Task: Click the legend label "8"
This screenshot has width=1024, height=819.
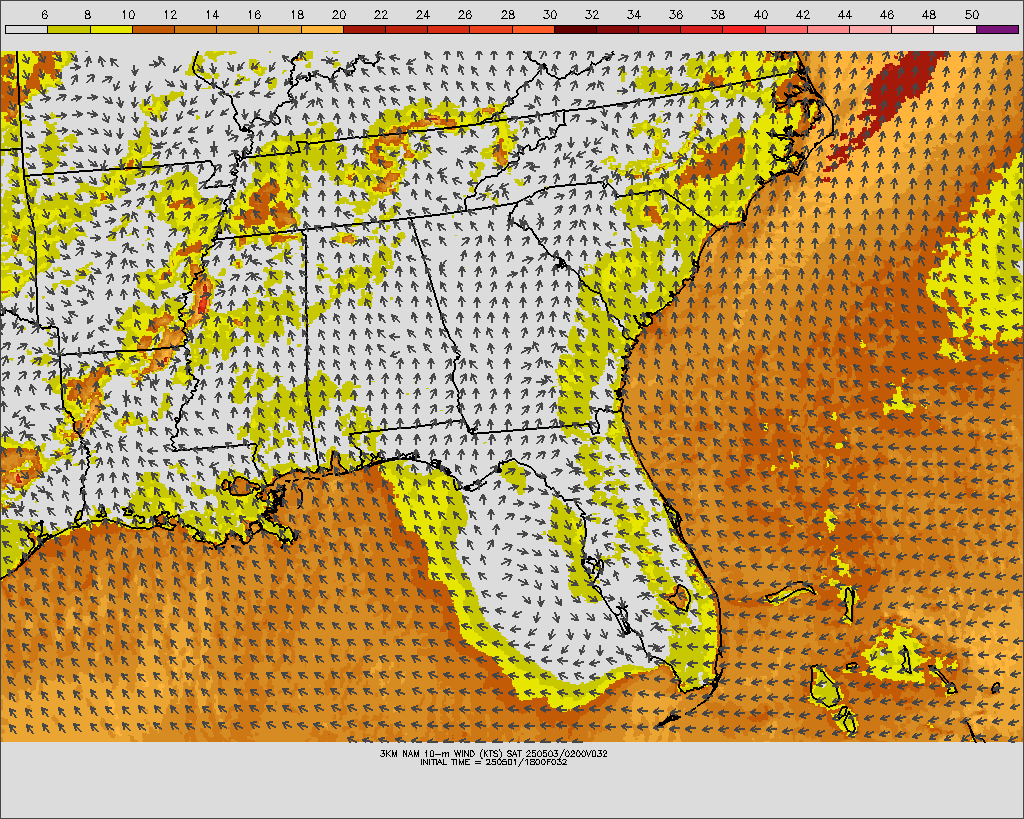Action: point(87,15)
